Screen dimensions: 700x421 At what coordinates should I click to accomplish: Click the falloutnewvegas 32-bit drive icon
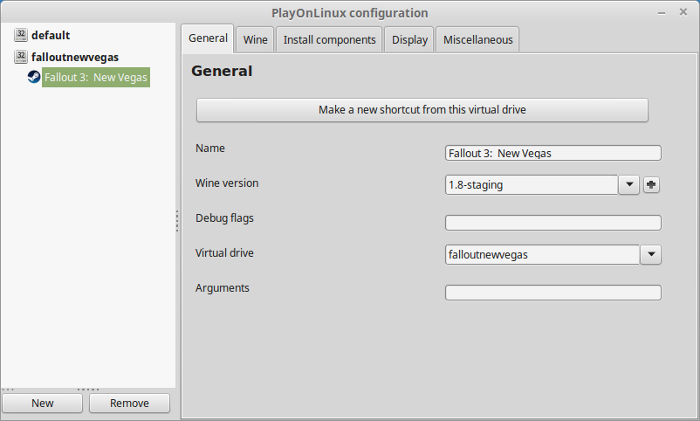[21, 57]
